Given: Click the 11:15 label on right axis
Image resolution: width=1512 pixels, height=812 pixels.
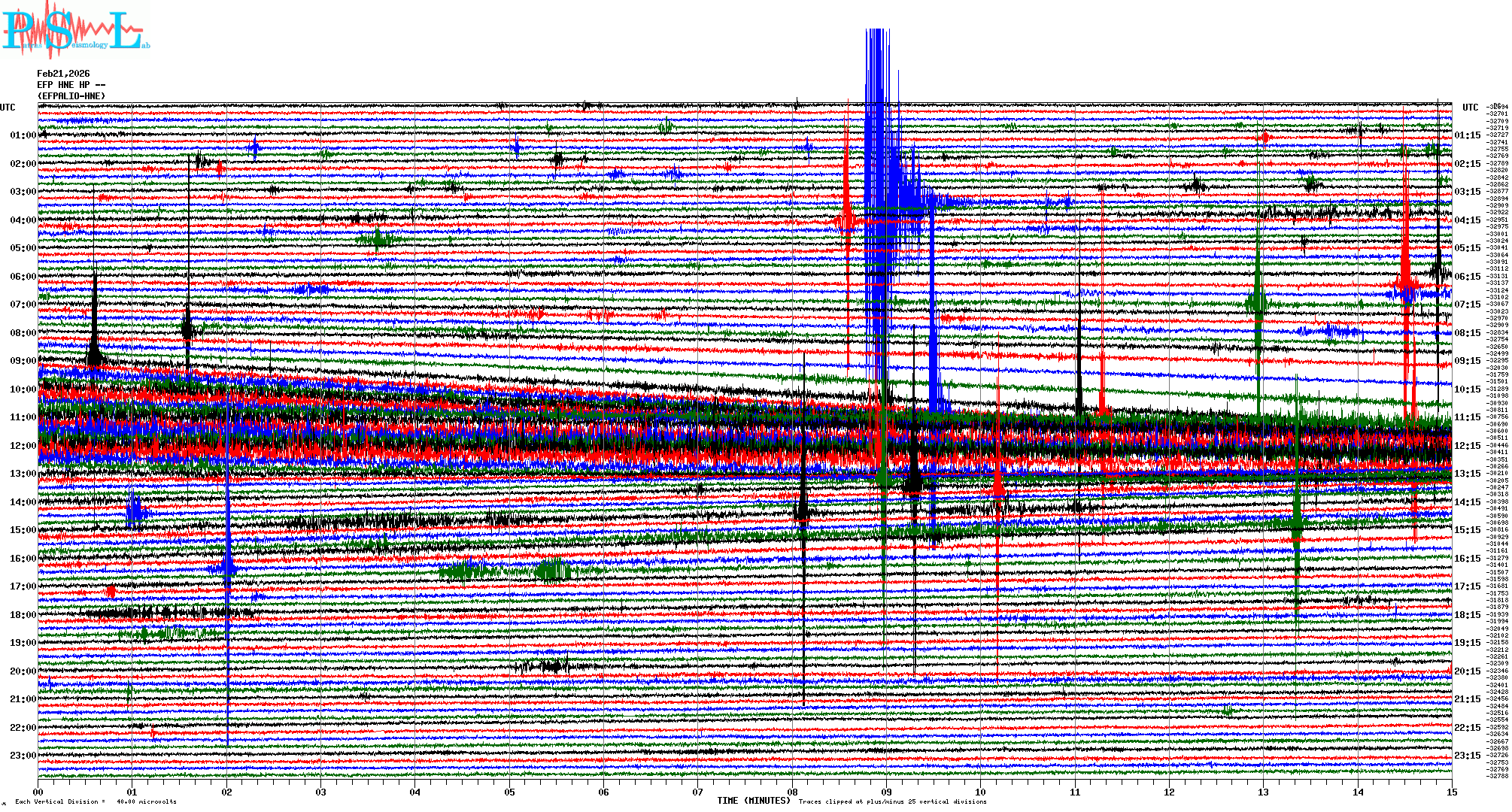Looking at the screenshot, I should coord(1467,417).
